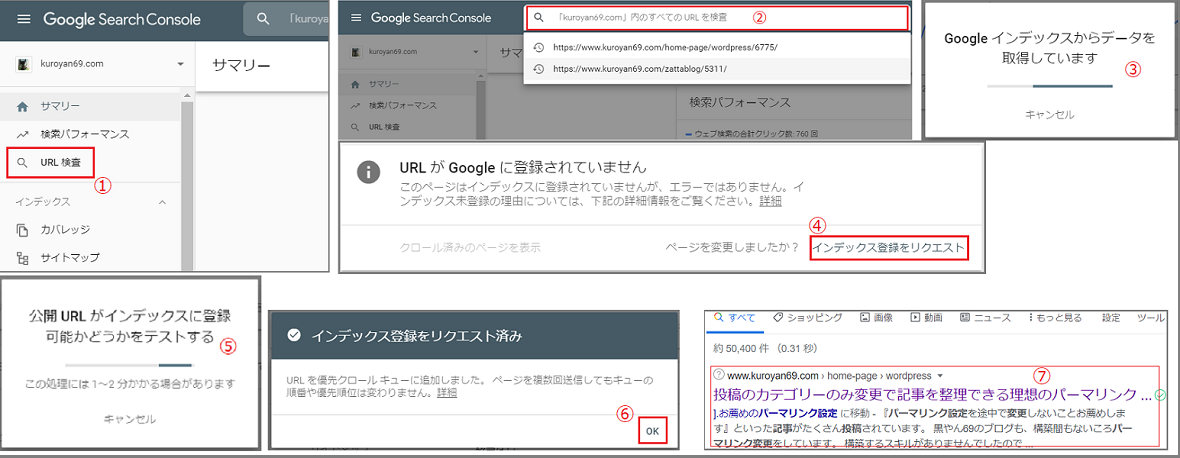Viewport: 1180px width, 458px height.
Task: Click the home icon next to サマリー in the sidebar listing カバレッジ
Action: point(23,107)
